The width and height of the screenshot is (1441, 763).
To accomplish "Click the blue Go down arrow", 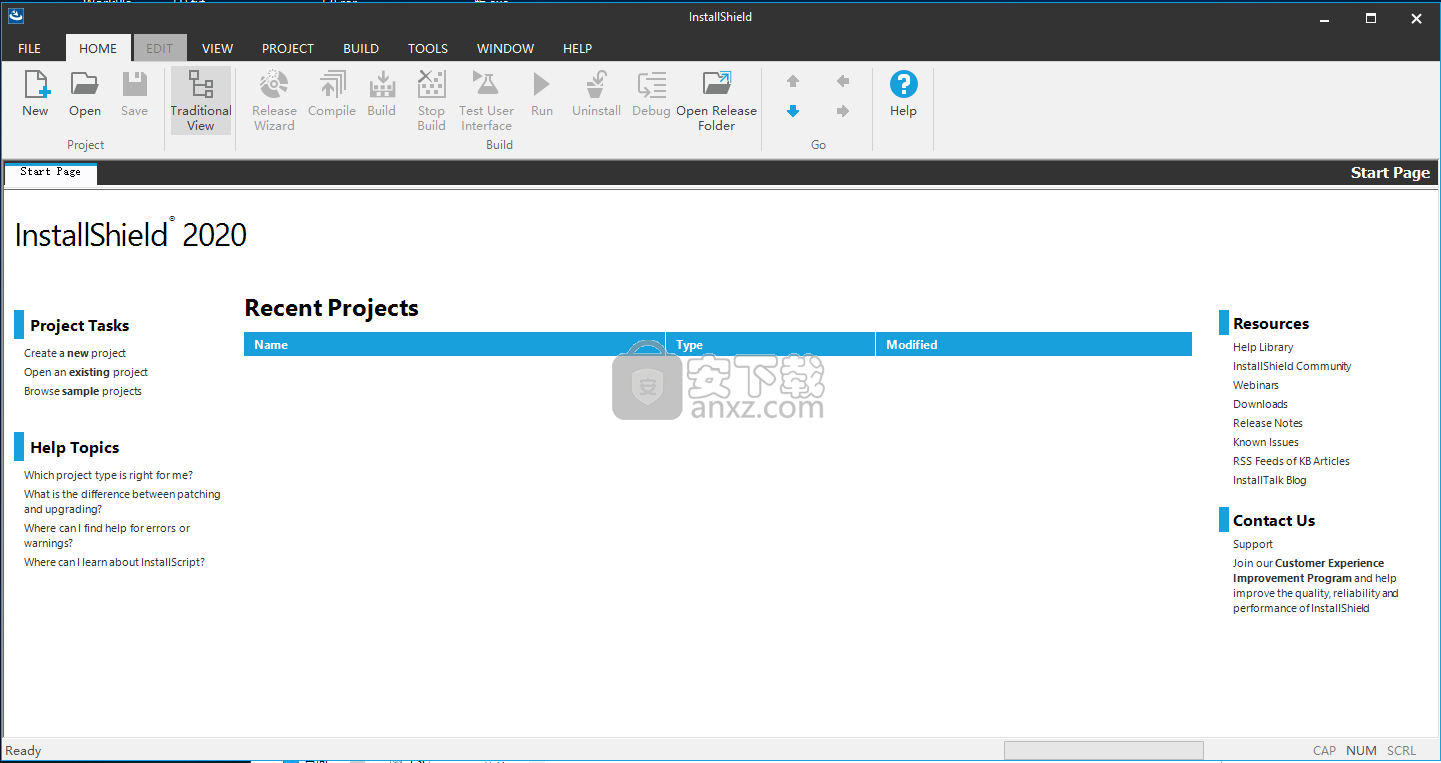I will tap(793, 111).
